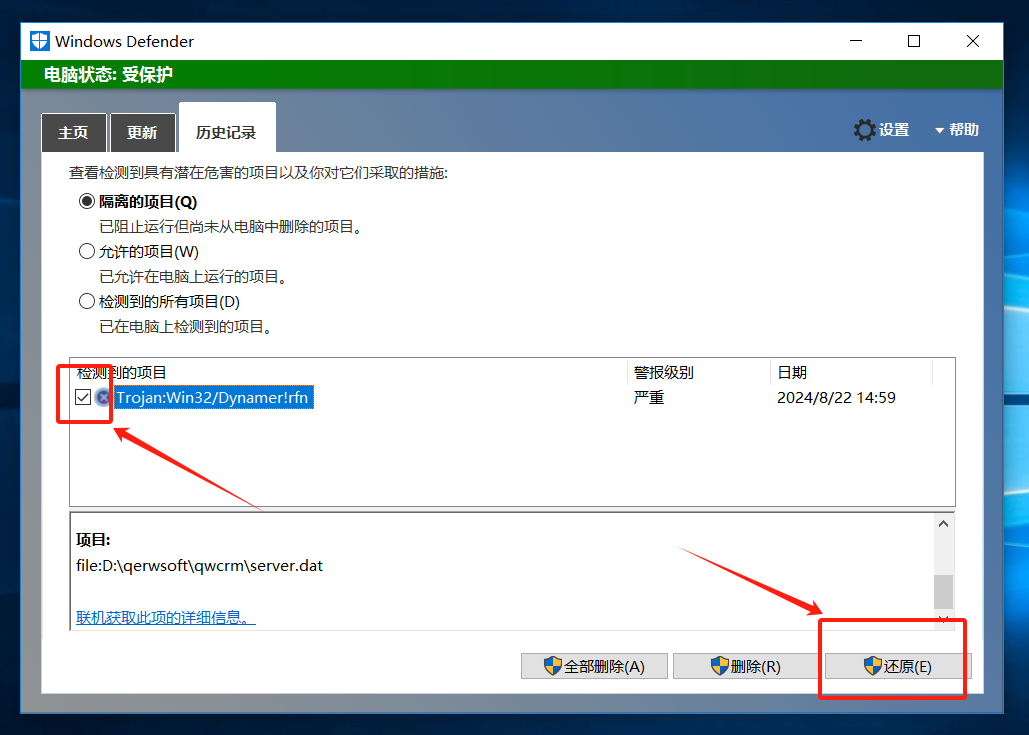
Task: Open the 联机获取此项的详细信息 link
Action: pos(165,618)
